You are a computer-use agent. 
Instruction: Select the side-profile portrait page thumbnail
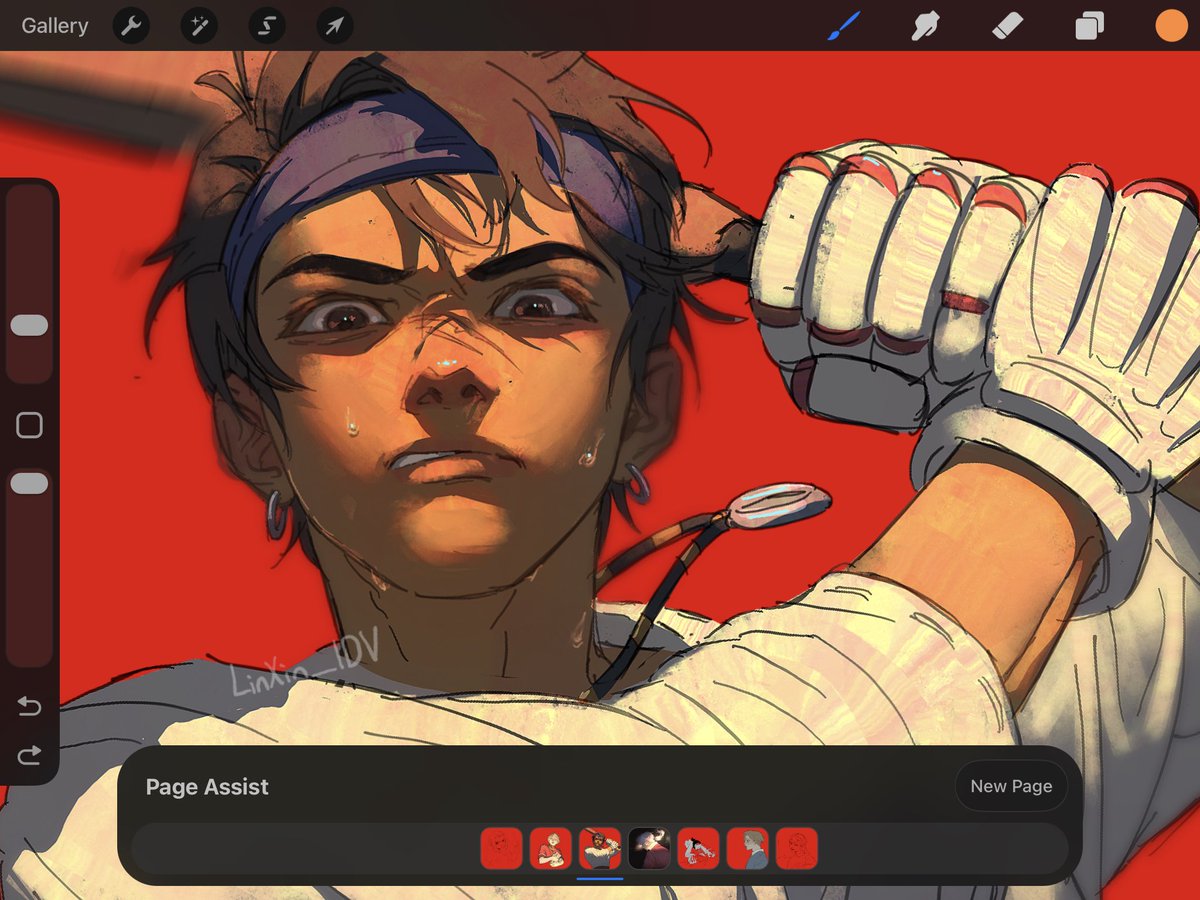pyautogui.click(x=748, y=848)
